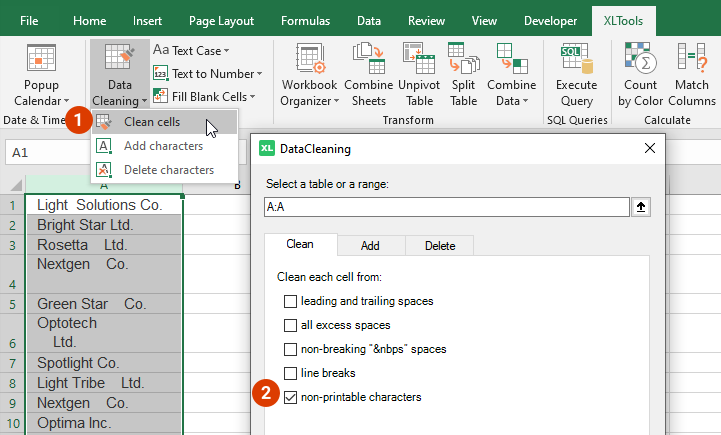The height and width of the screenshot is (435, 721).
Task: Switch to the View ribbon tab
Action: click(x=484, y=21)
